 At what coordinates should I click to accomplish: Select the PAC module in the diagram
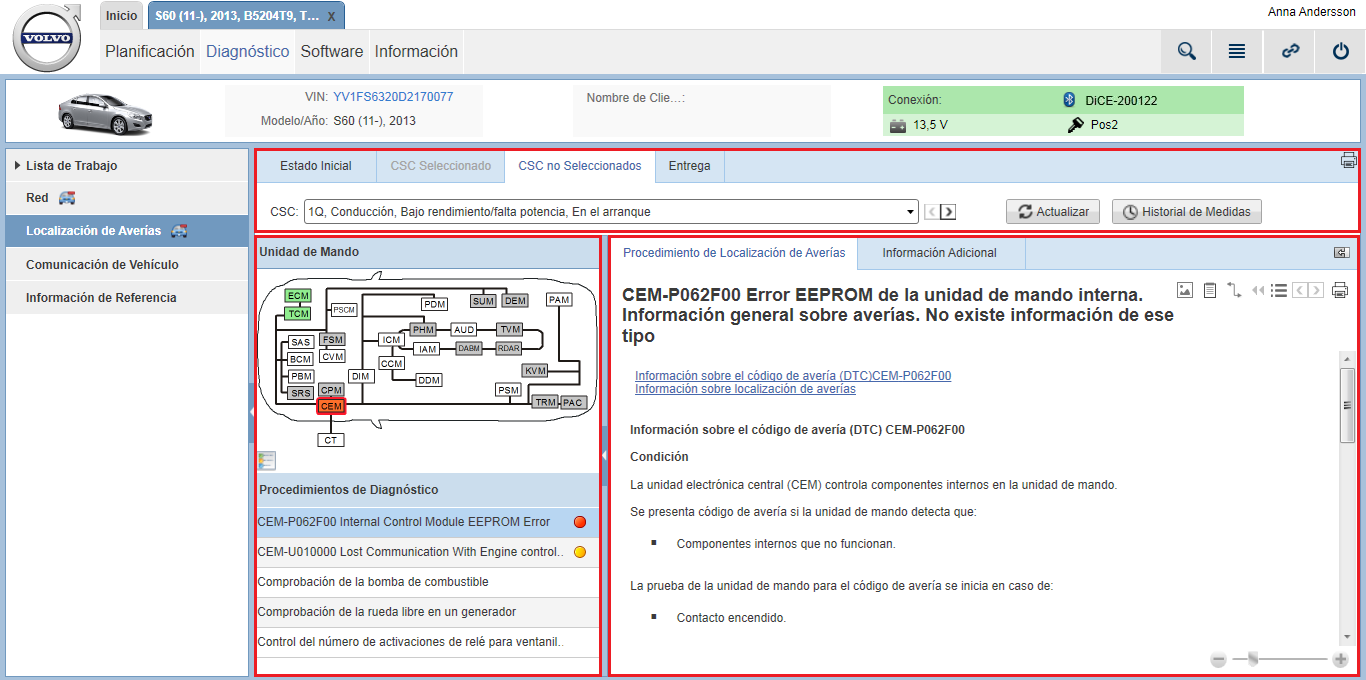click(572, 402)
